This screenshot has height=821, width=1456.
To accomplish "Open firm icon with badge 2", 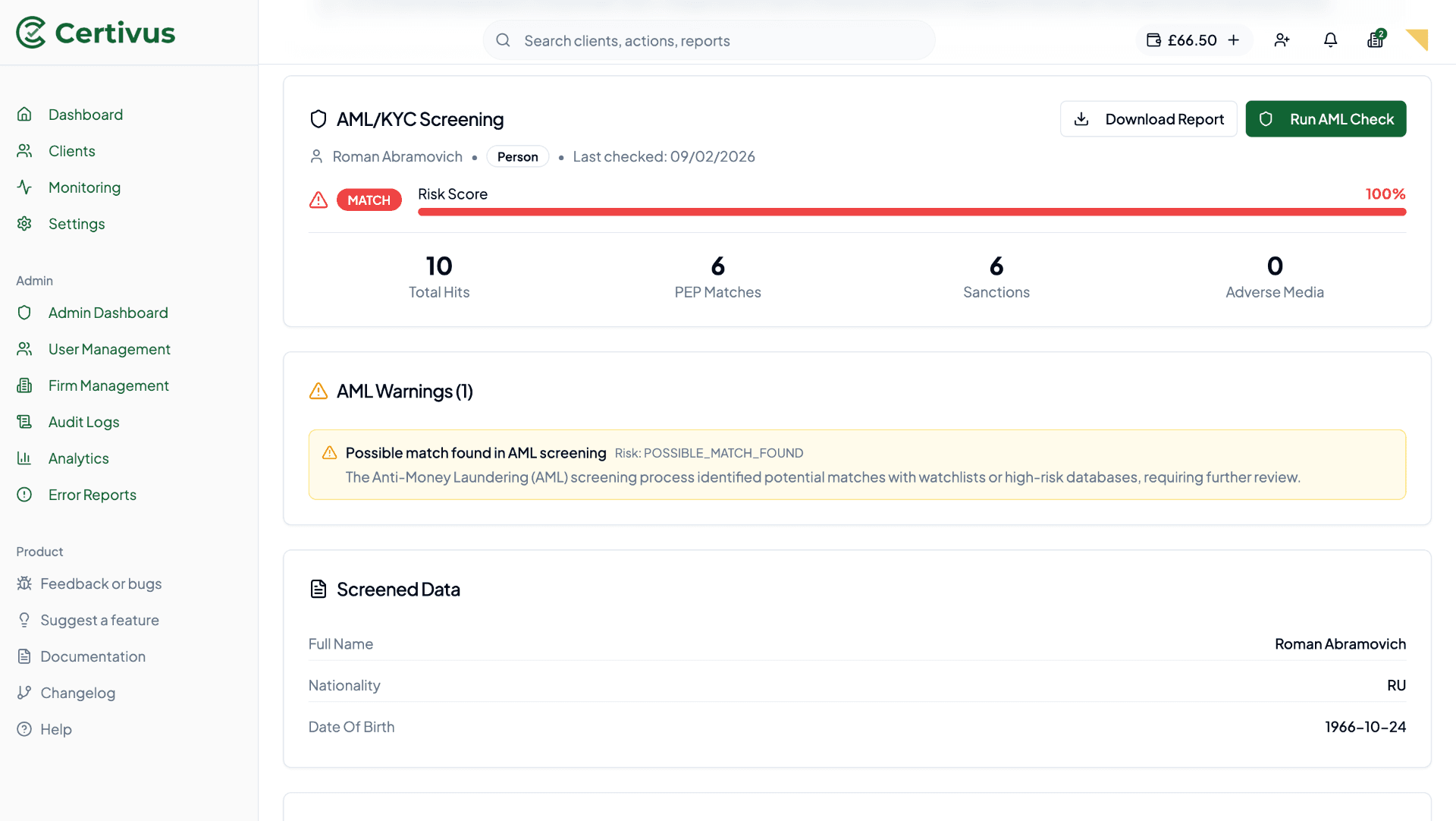I will coord(1376,39).
